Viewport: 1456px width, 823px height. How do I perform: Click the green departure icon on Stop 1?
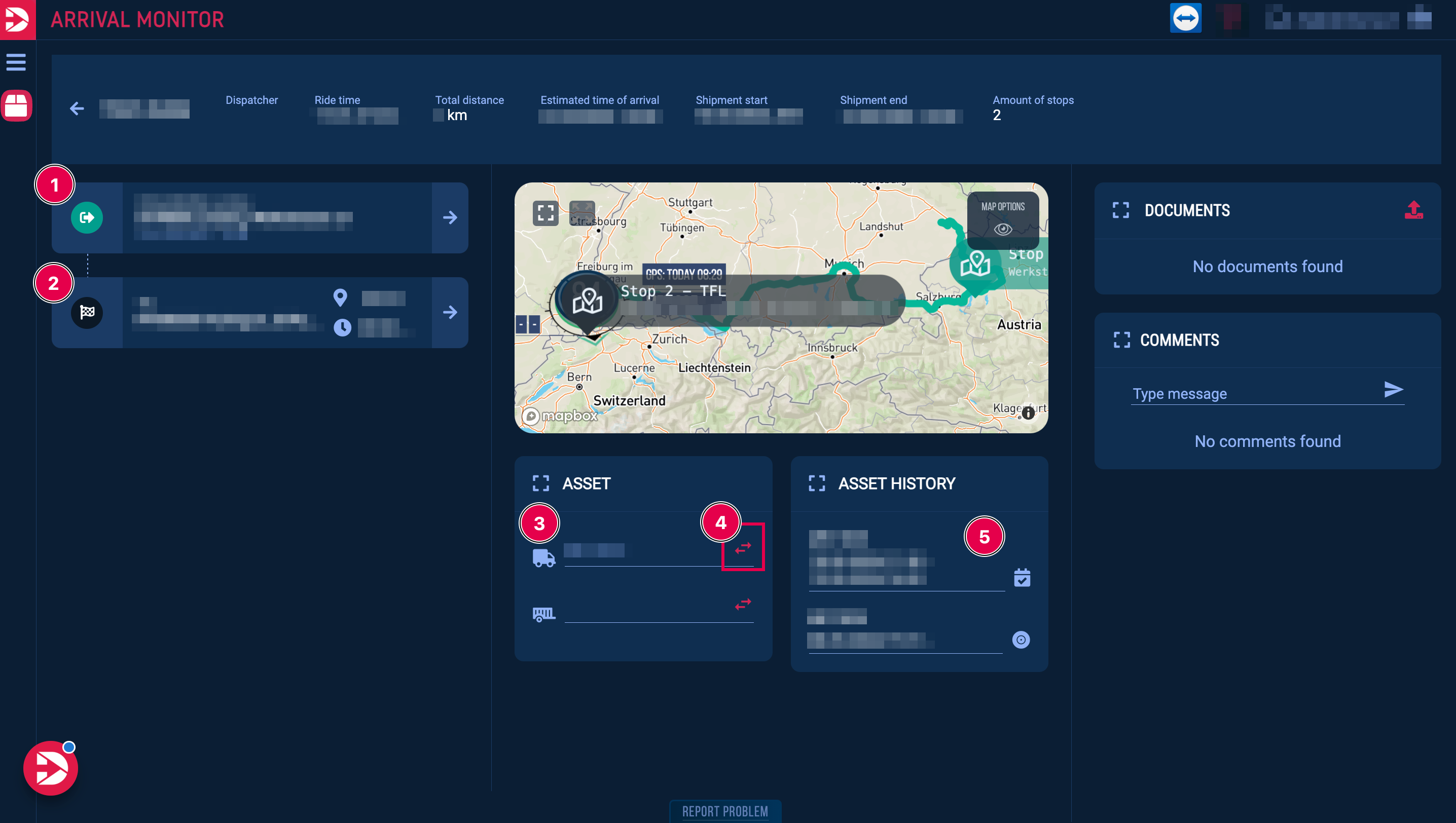coord(87,217)
